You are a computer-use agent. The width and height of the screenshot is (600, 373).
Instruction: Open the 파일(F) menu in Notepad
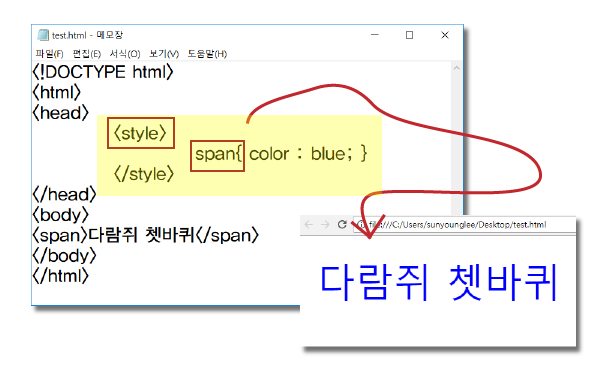(x=49, y=54)
